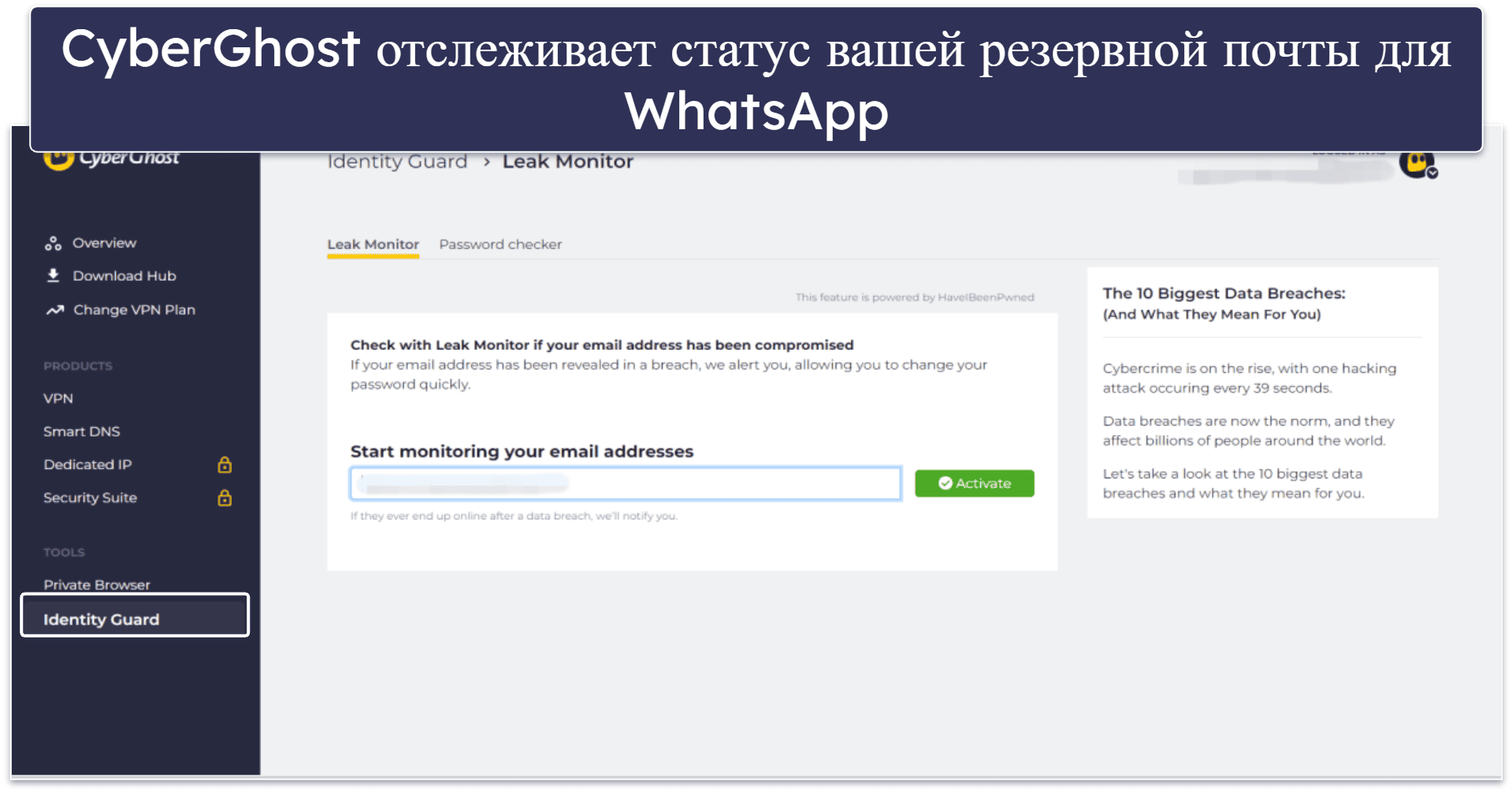Screen dimensions: 1512x792
Task: Switch to the Leak Monitor tab
Action: (x=373, y=244)
